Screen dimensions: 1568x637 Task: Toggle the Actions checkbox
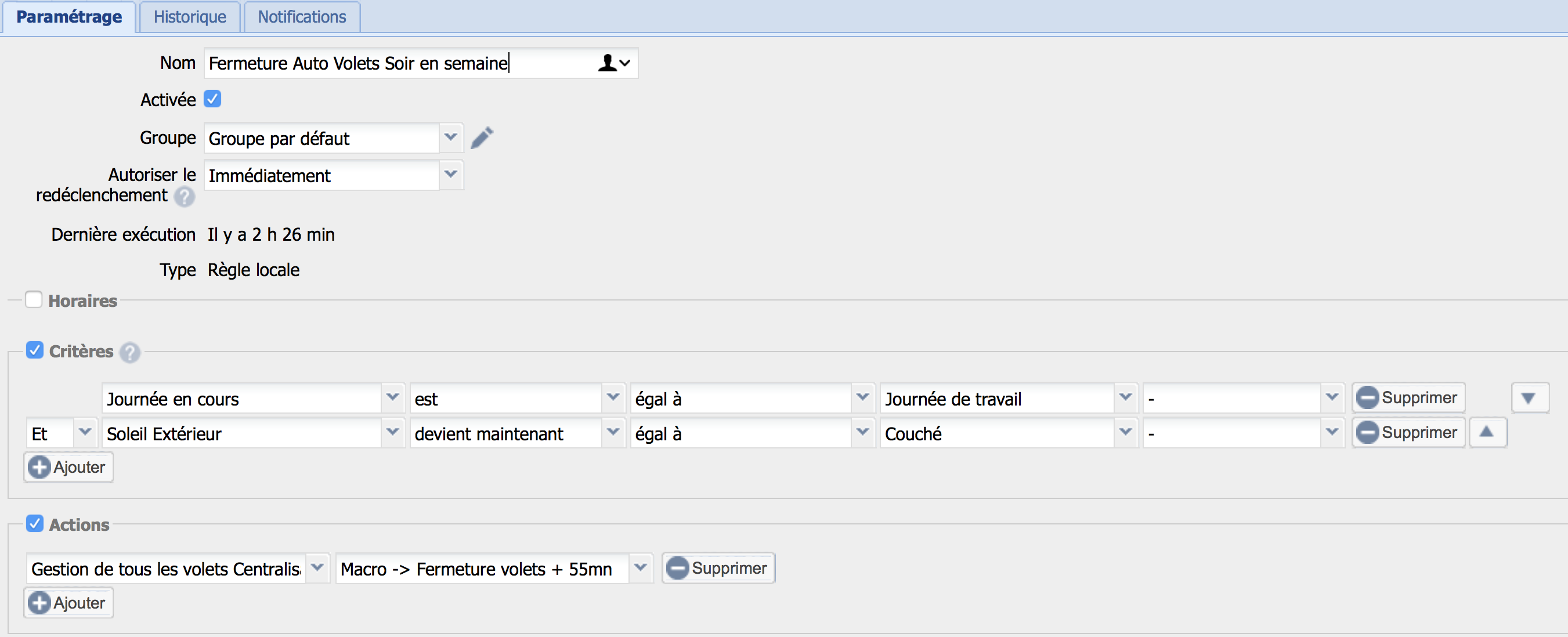pos(35,523)
